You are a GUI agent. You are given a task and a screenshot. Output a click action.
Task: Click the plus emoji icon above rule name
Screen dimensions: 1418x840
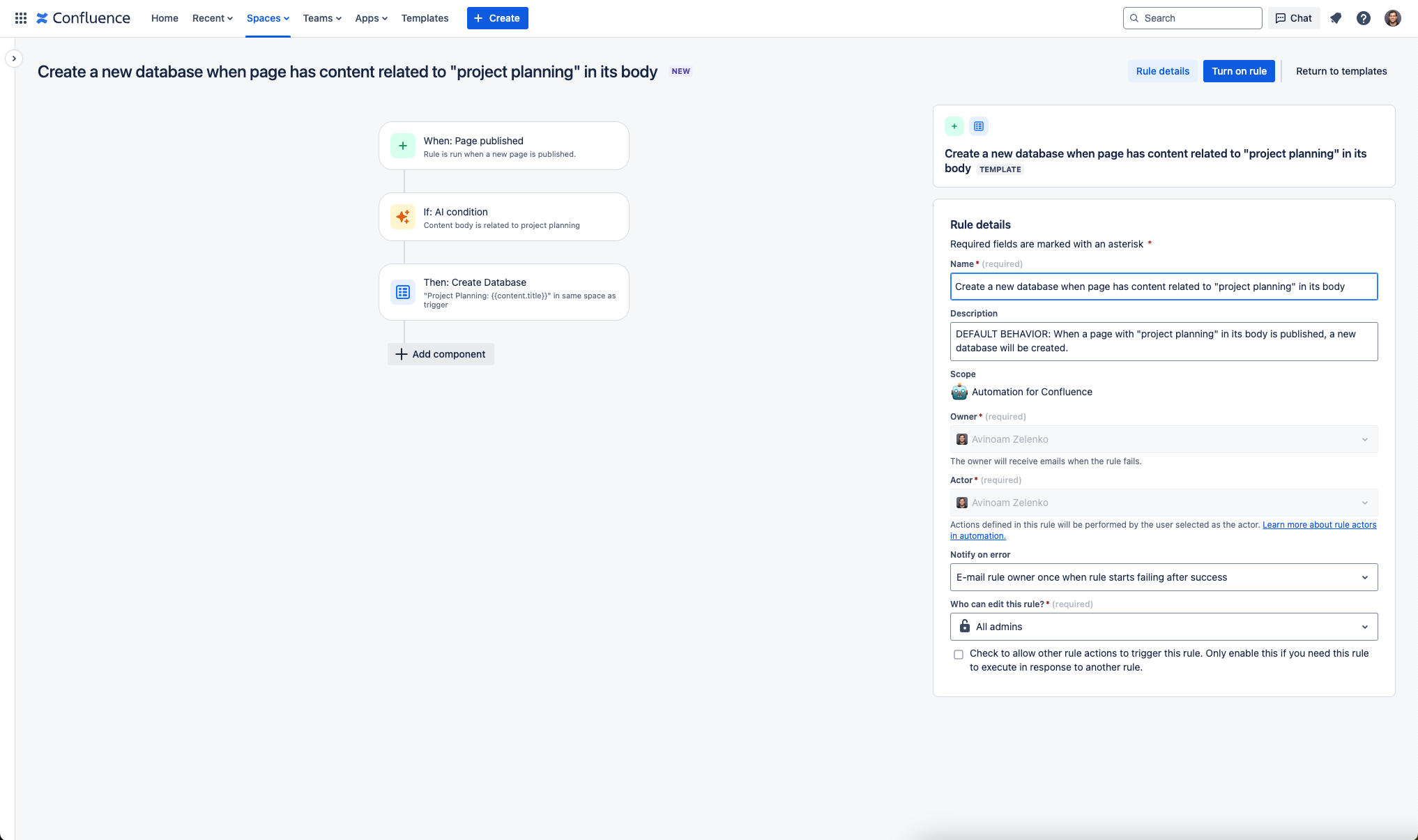[954, 126]
